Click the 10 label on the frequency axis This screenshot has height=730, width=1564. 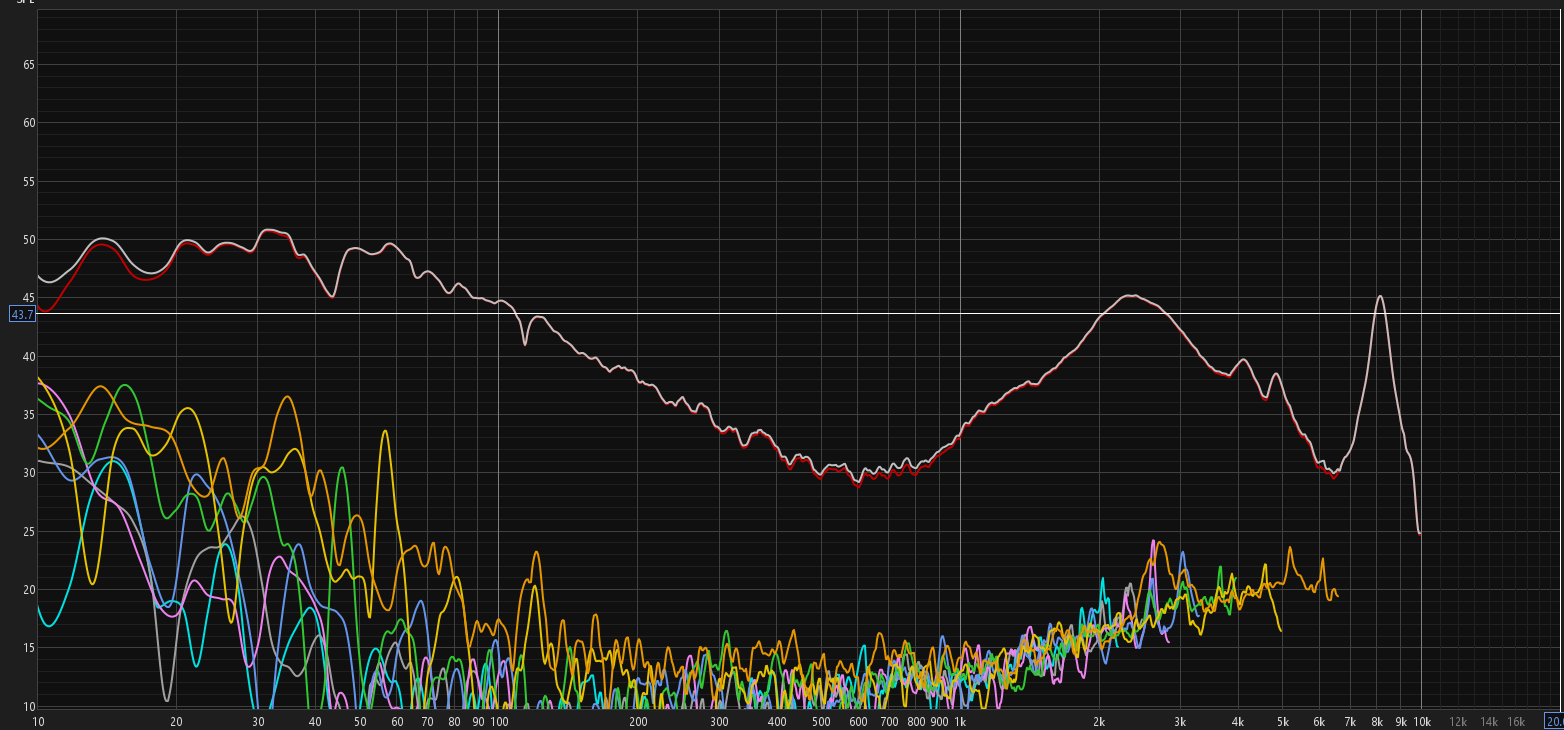(38, 721)
